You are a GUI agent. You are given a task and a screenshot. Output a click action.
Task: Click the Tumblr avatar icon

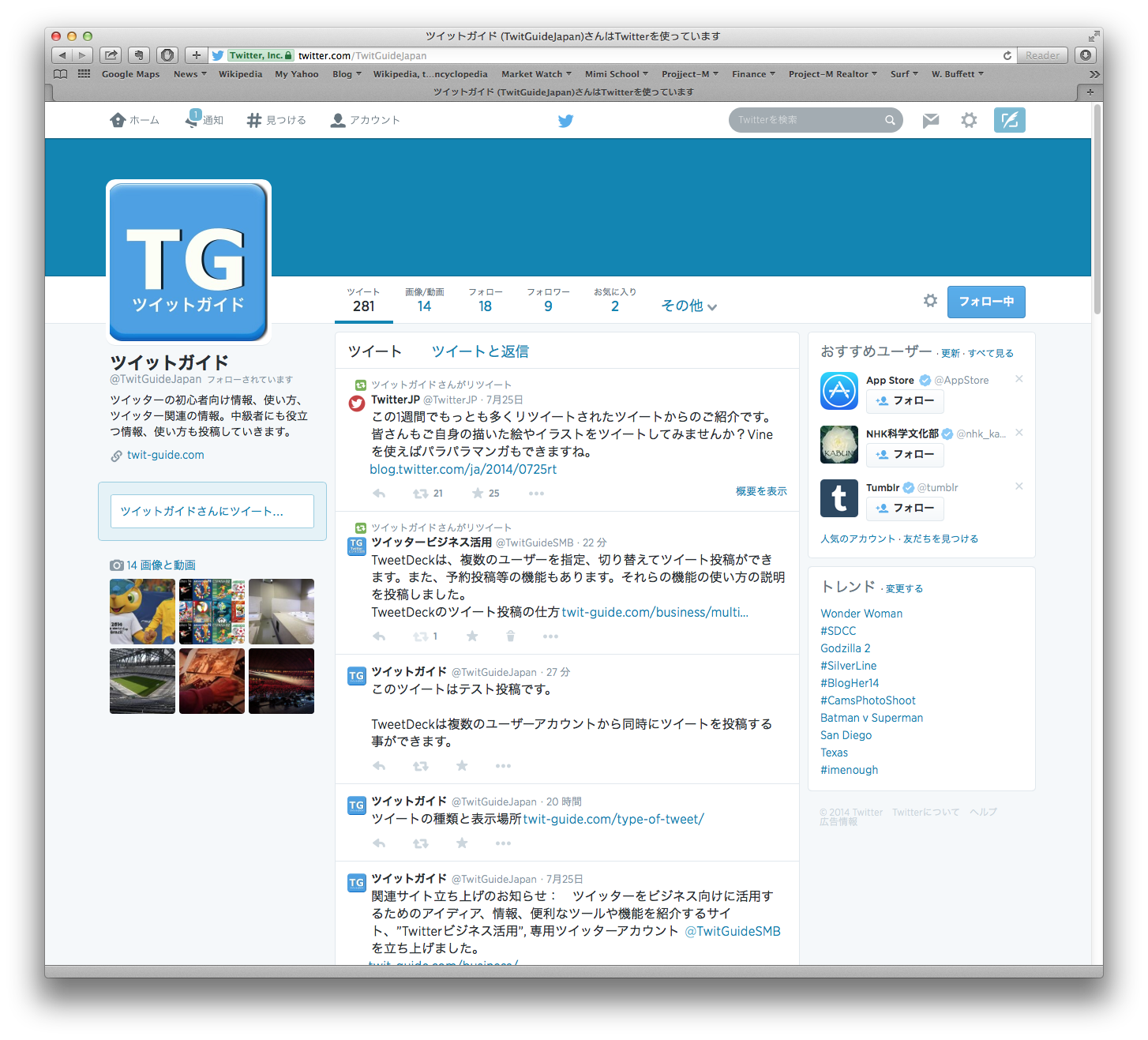tap(839, 498)
